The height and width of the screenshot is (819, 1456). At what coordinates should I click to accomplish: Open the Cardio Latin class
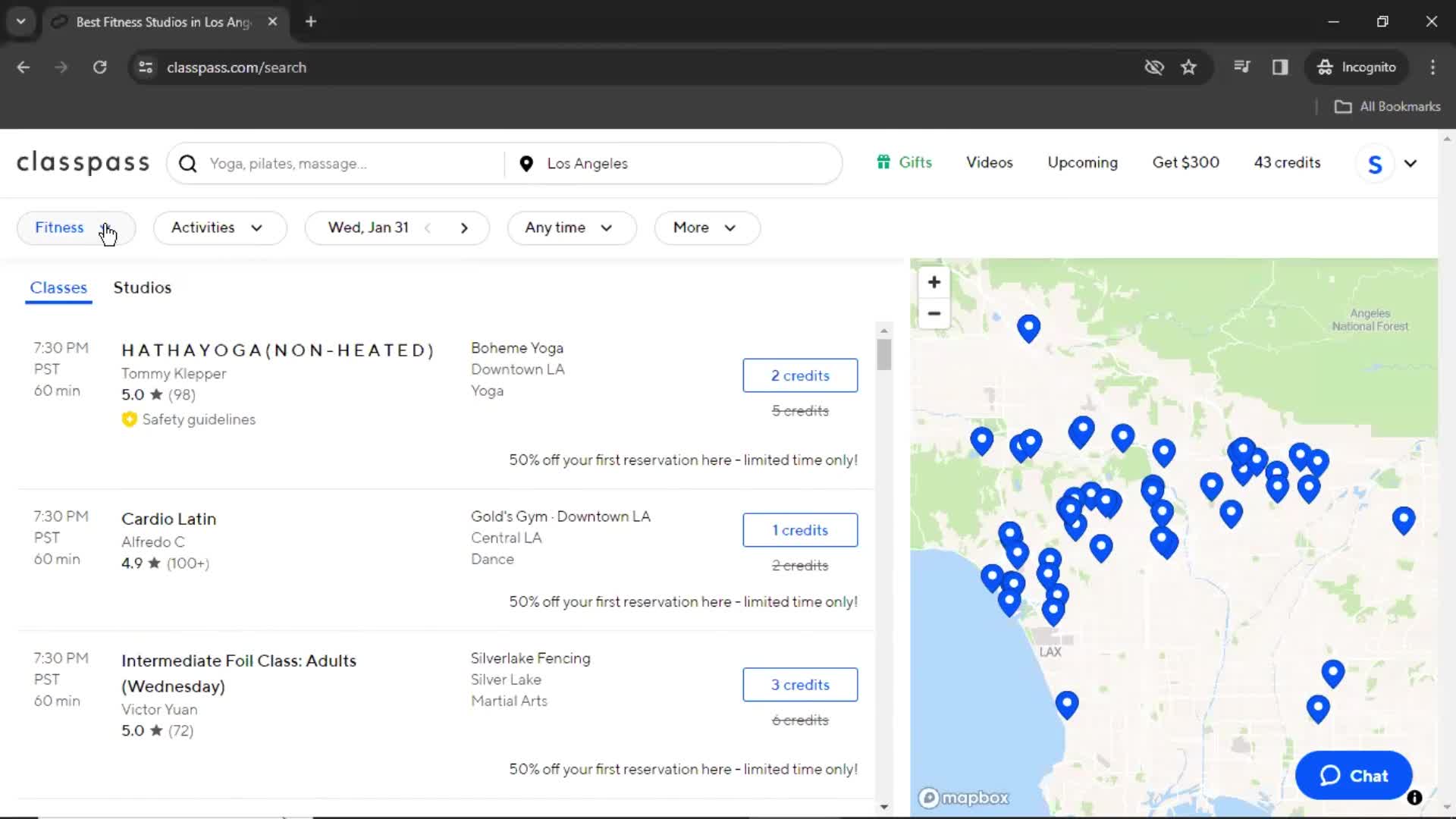click(x=169, y=519)
